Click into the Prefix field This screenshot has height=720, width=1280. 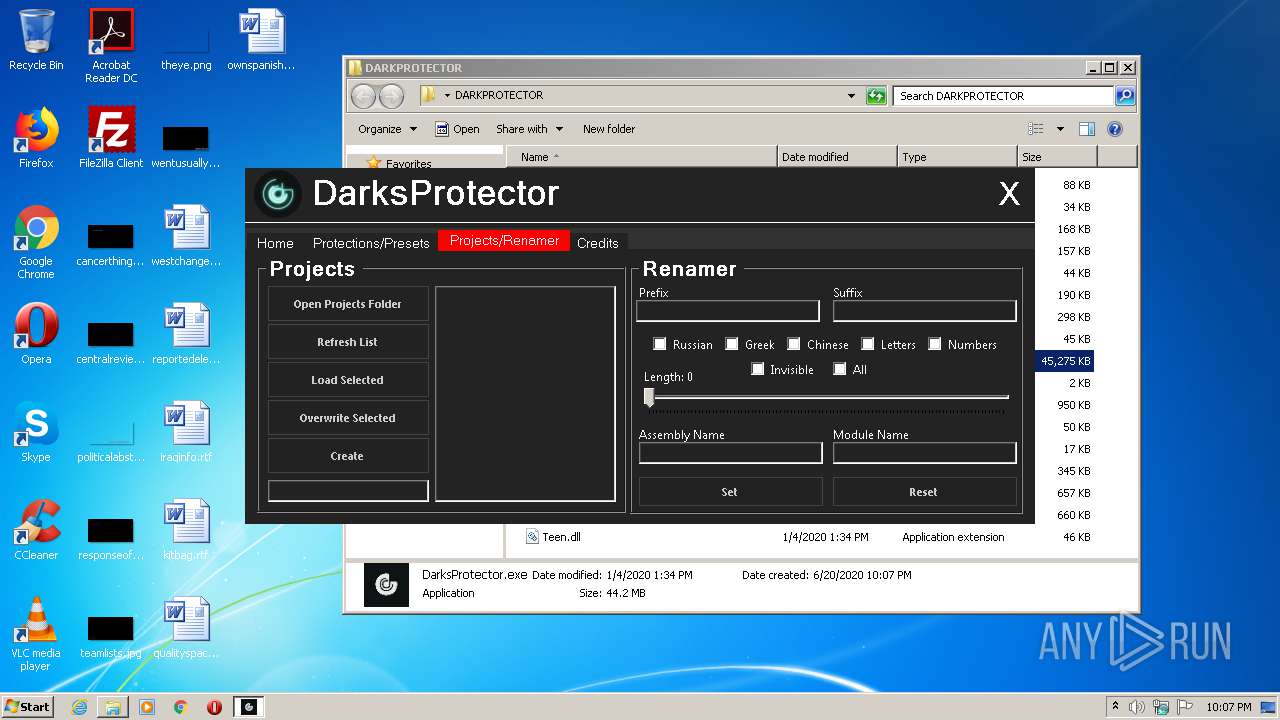point(728,311)
